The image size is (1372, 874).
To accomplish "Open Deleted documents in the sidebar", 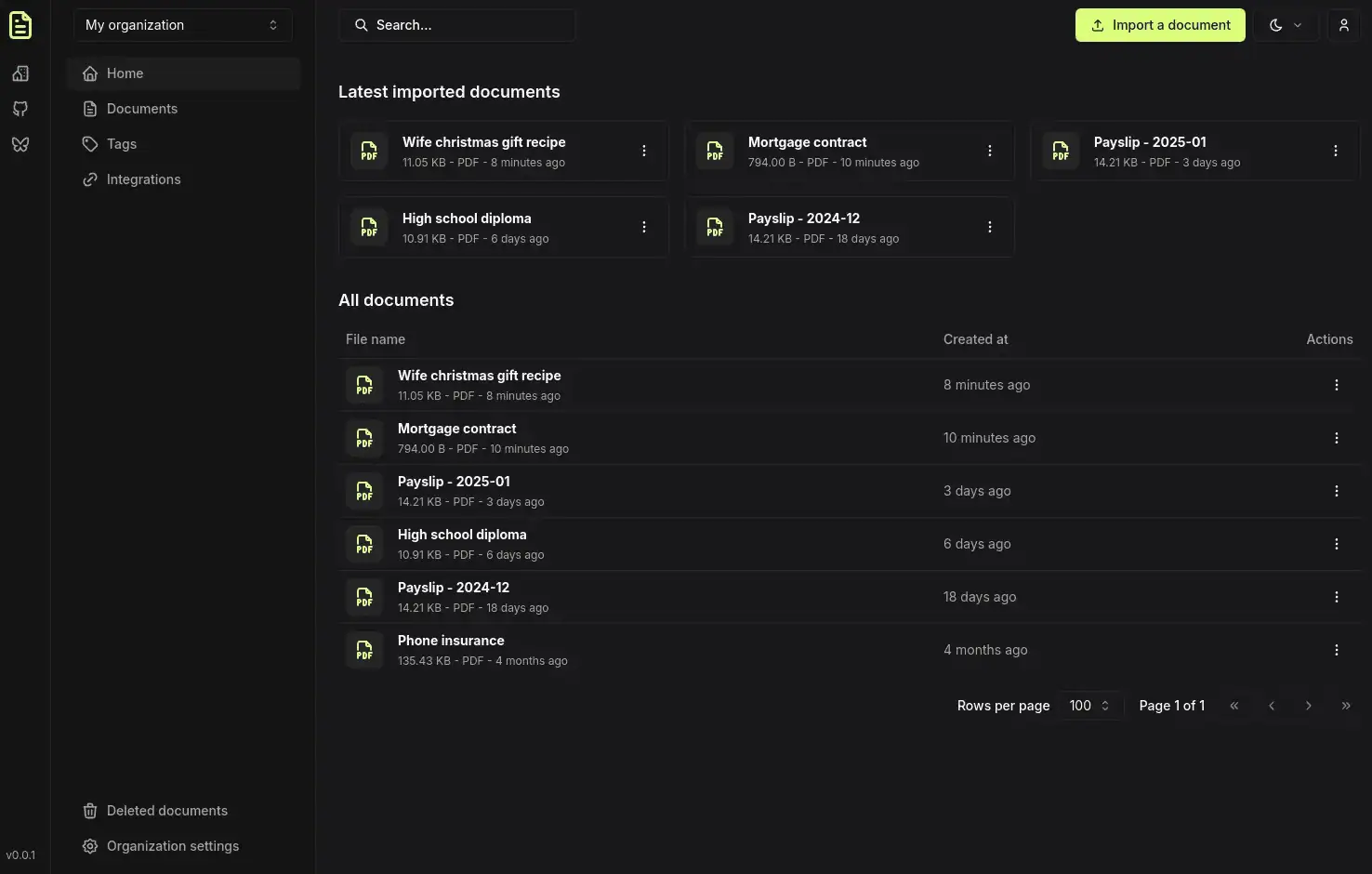I will 166,811.
